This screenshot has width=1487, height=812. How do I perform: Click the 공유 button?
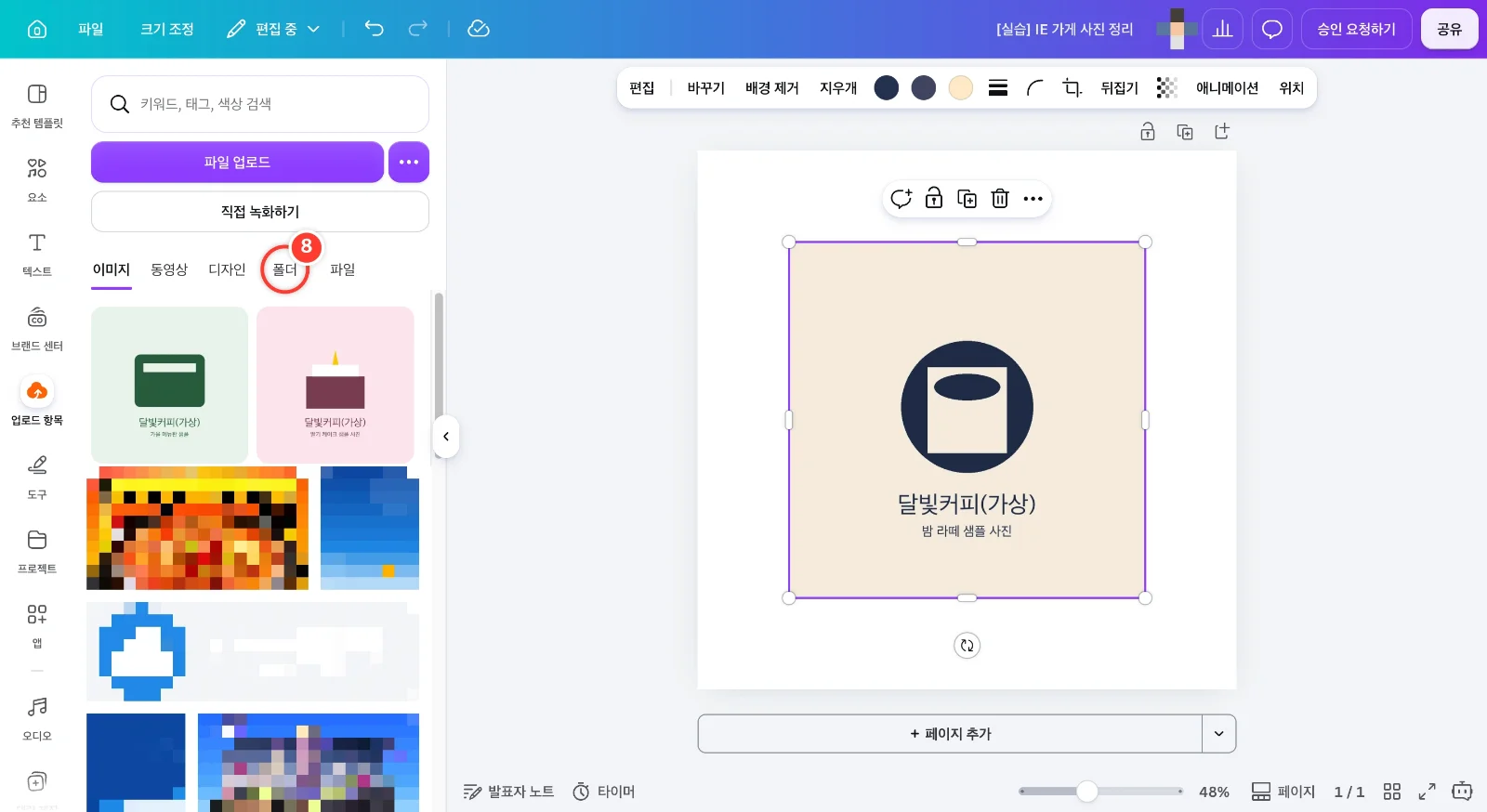1450,29
